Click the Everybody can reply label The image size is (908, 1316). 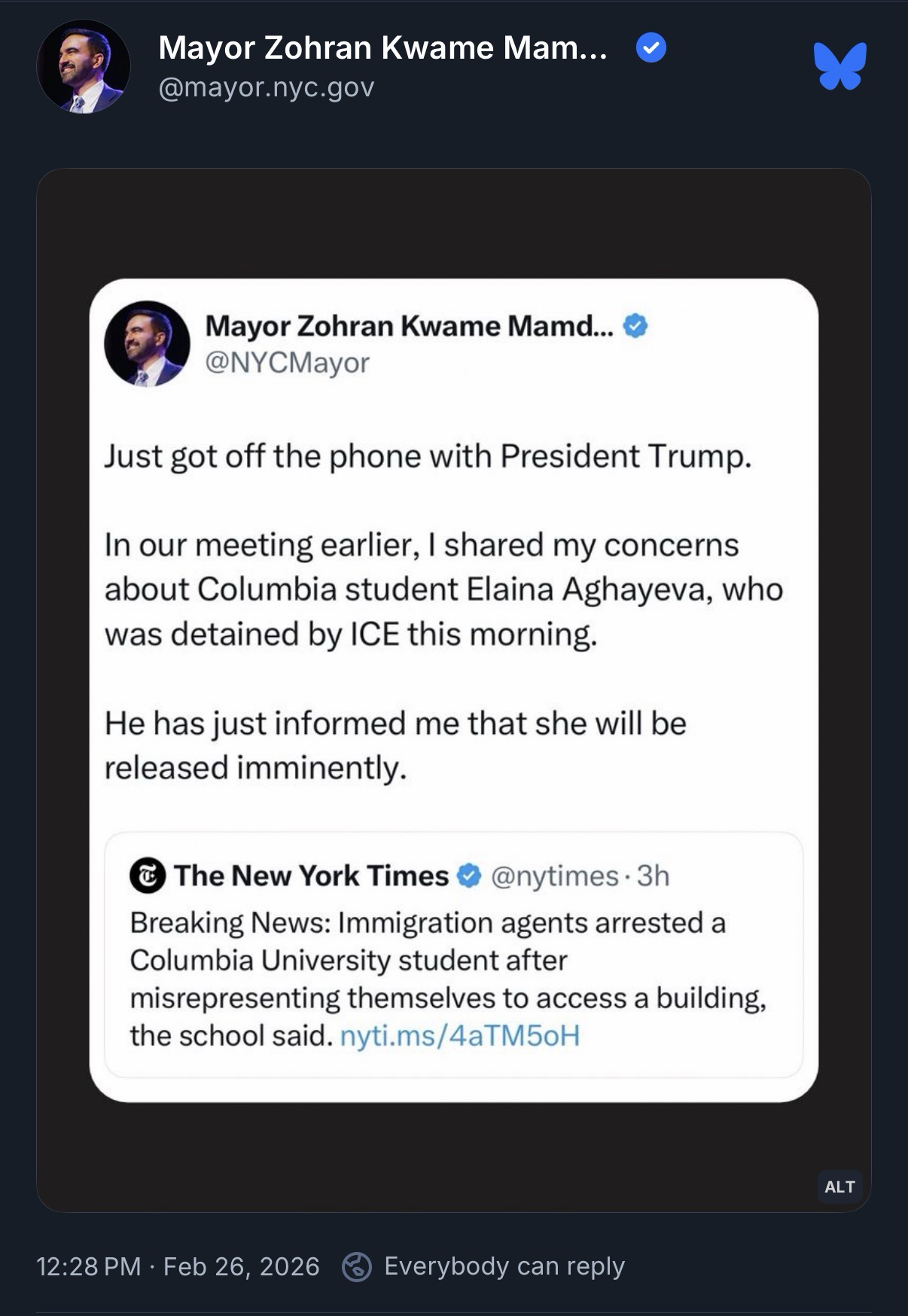pyautogui.click(x=504, y=1266)
